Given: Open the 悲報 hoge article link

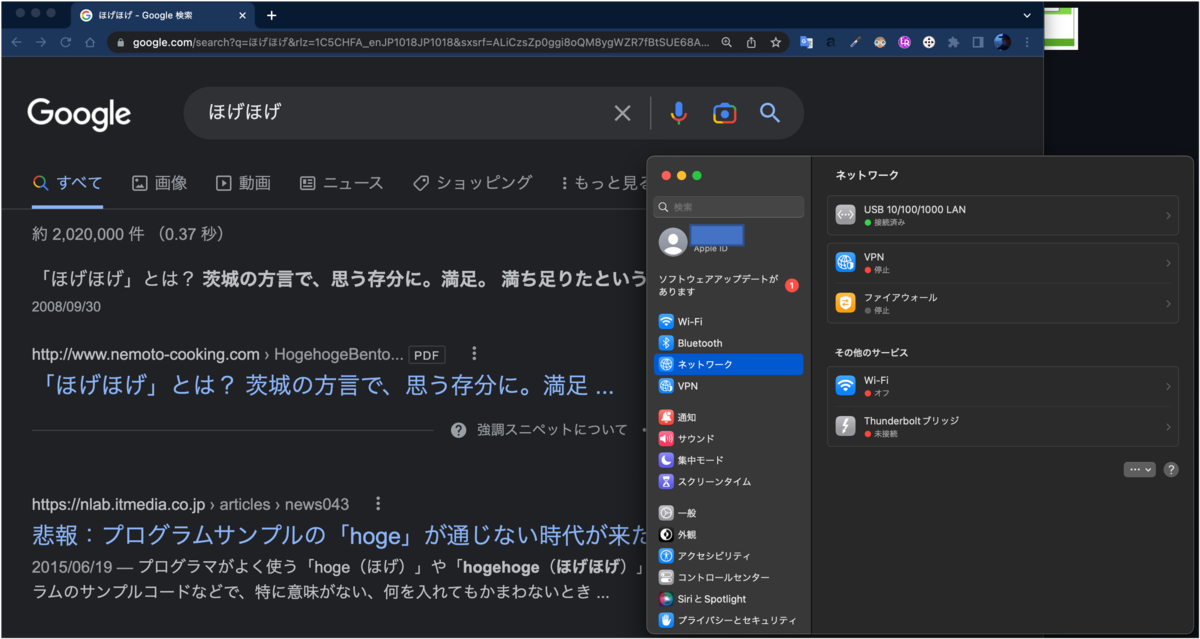Looking at the screenshot, I should 340,535.
